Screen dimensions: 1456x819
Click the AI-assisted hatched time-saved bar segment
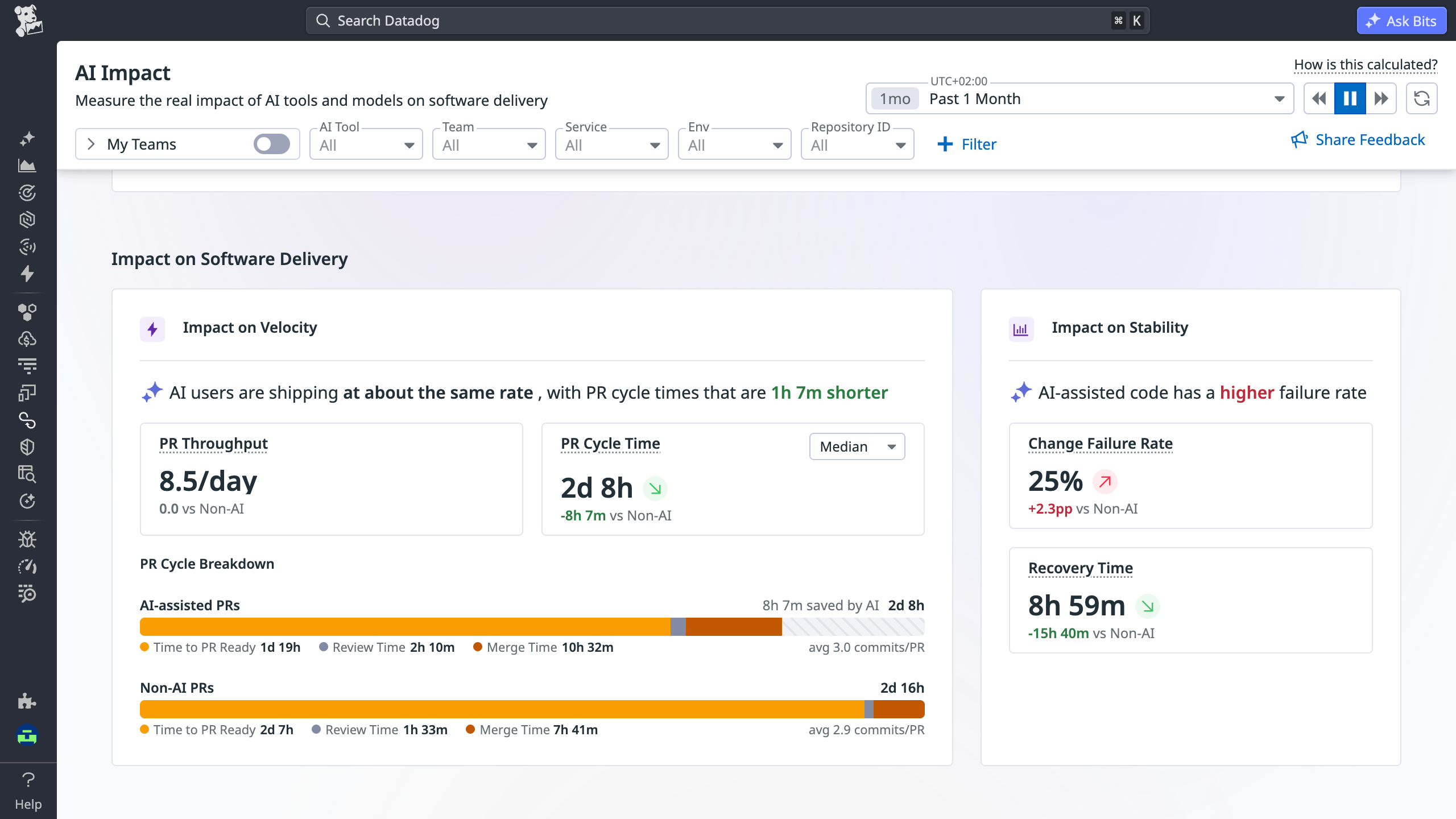pos(853,626)
